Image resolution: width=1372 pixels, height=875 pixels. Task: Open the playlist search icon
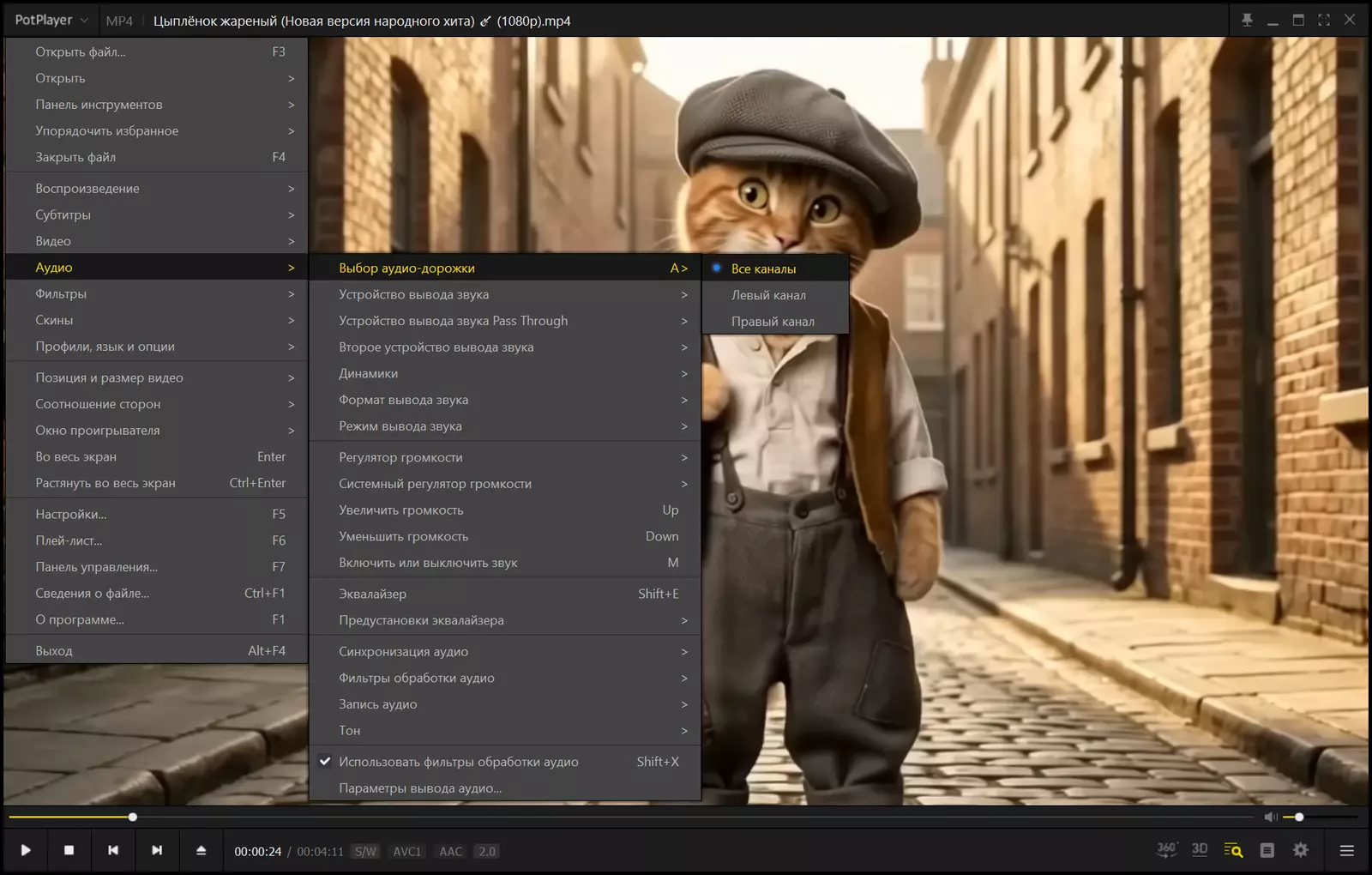coord(1233,850)
